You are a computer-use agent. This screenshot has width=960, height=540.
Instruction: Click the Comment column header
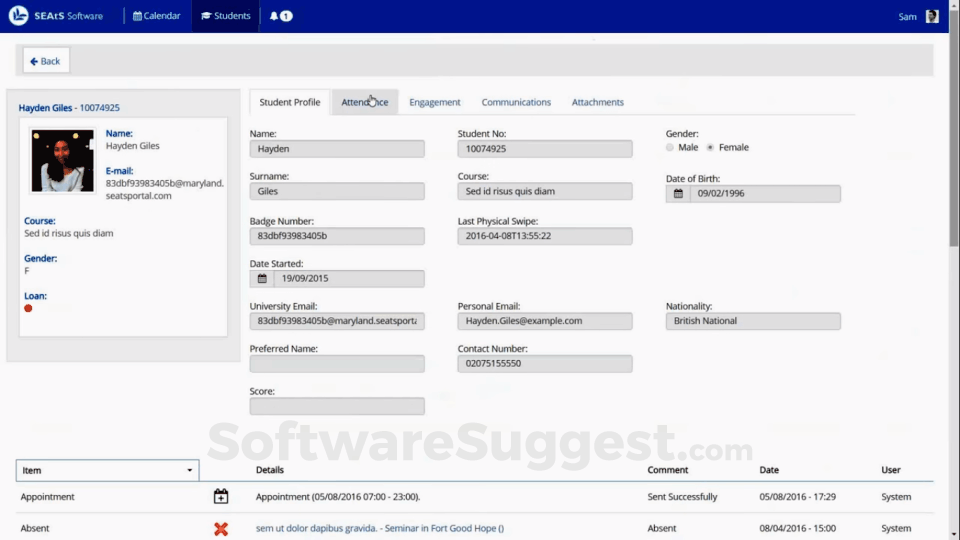[668, 470]
